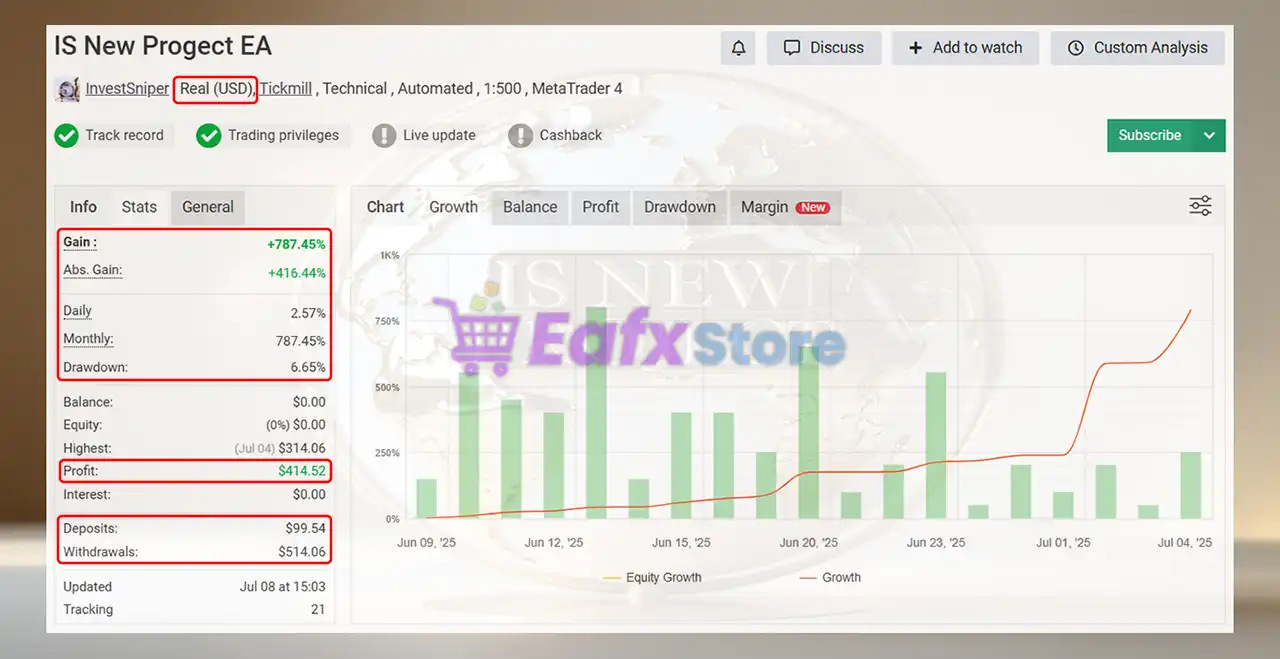Click the notification bell icon
Viewport: 1280px width, 659px height.
pos(738,48)
